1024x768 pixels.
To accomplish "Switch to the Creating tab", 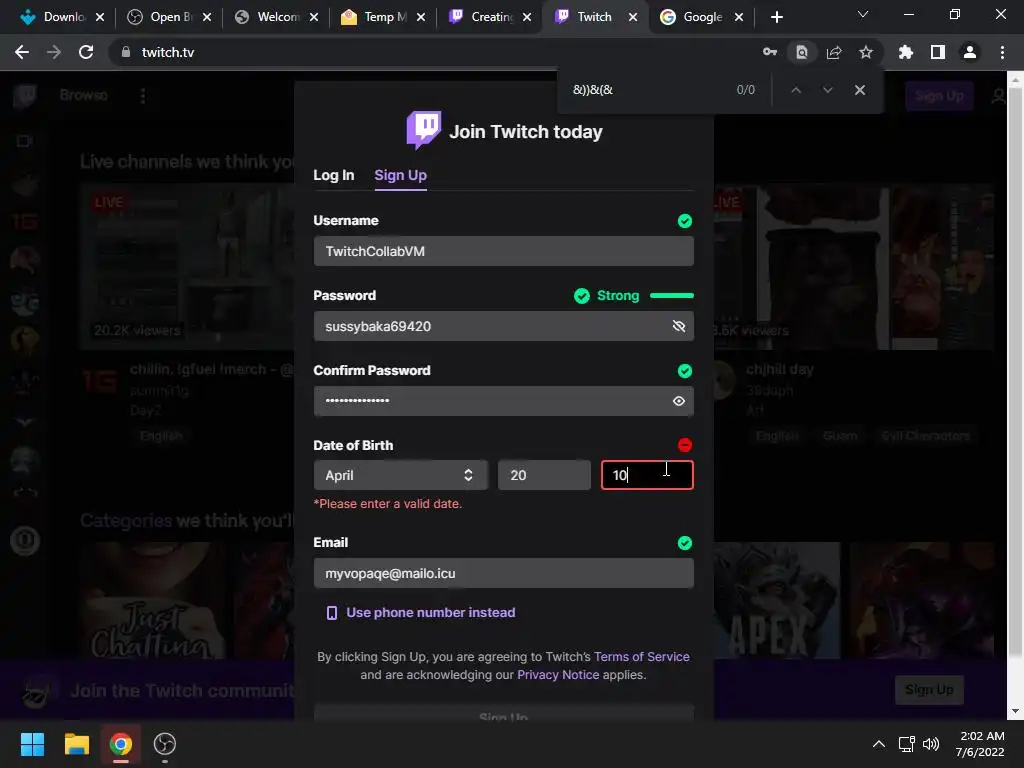I will (491, 17).
